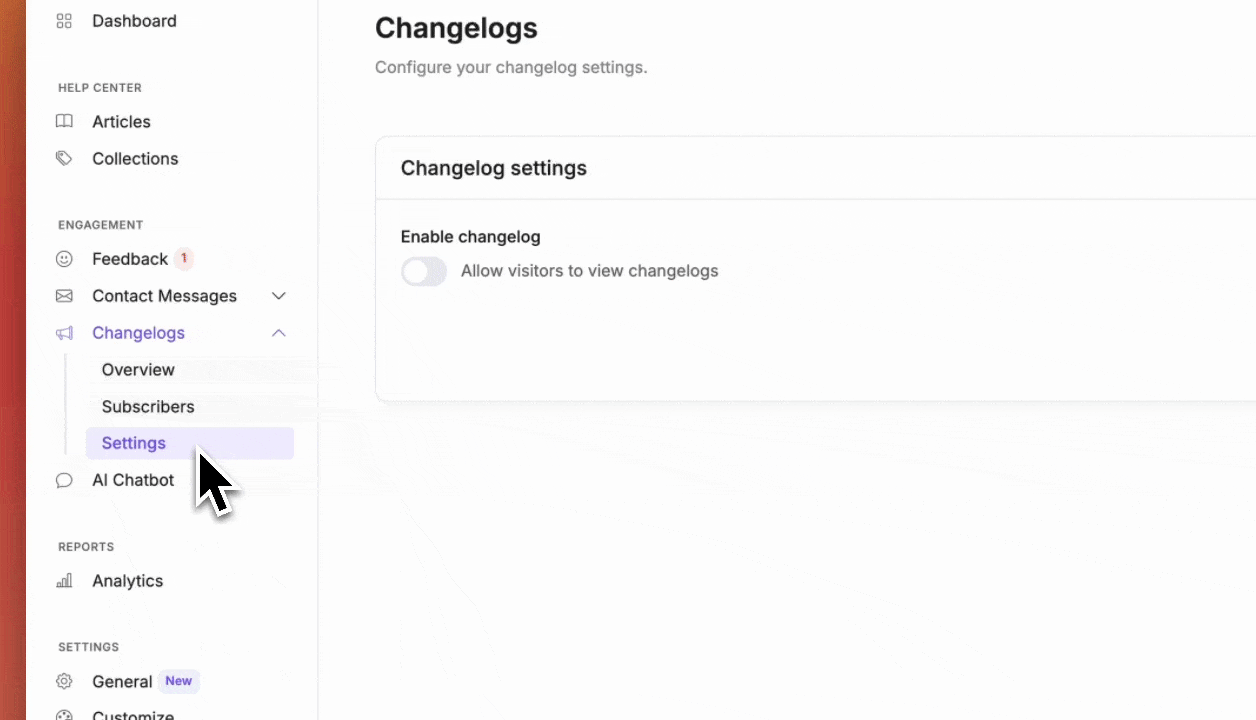Click the Contact Messages envelope icon

64,296
